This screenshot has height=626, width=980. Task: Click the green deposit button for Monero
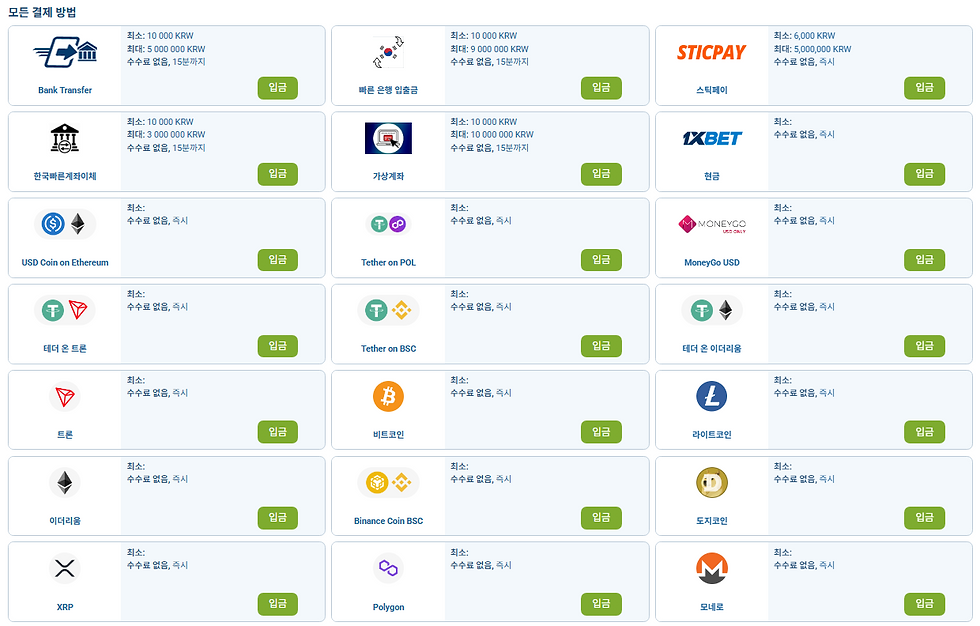pos(924,604)
